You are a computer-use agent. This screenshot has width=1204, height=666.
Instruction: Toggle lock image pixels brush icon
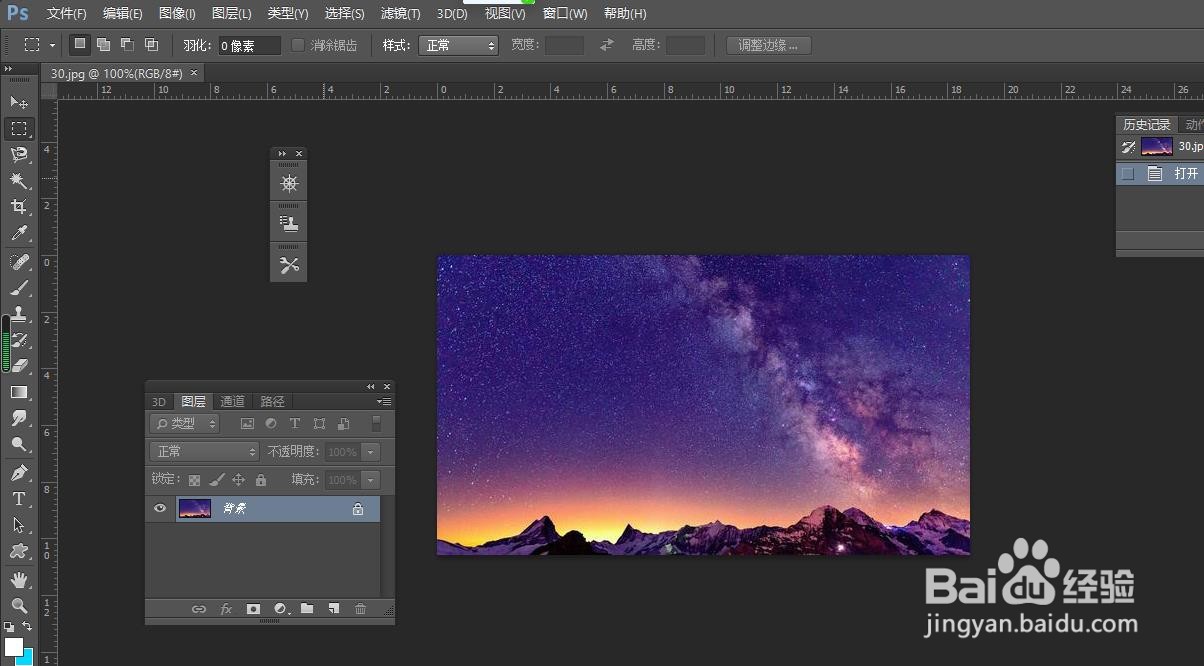216,480
